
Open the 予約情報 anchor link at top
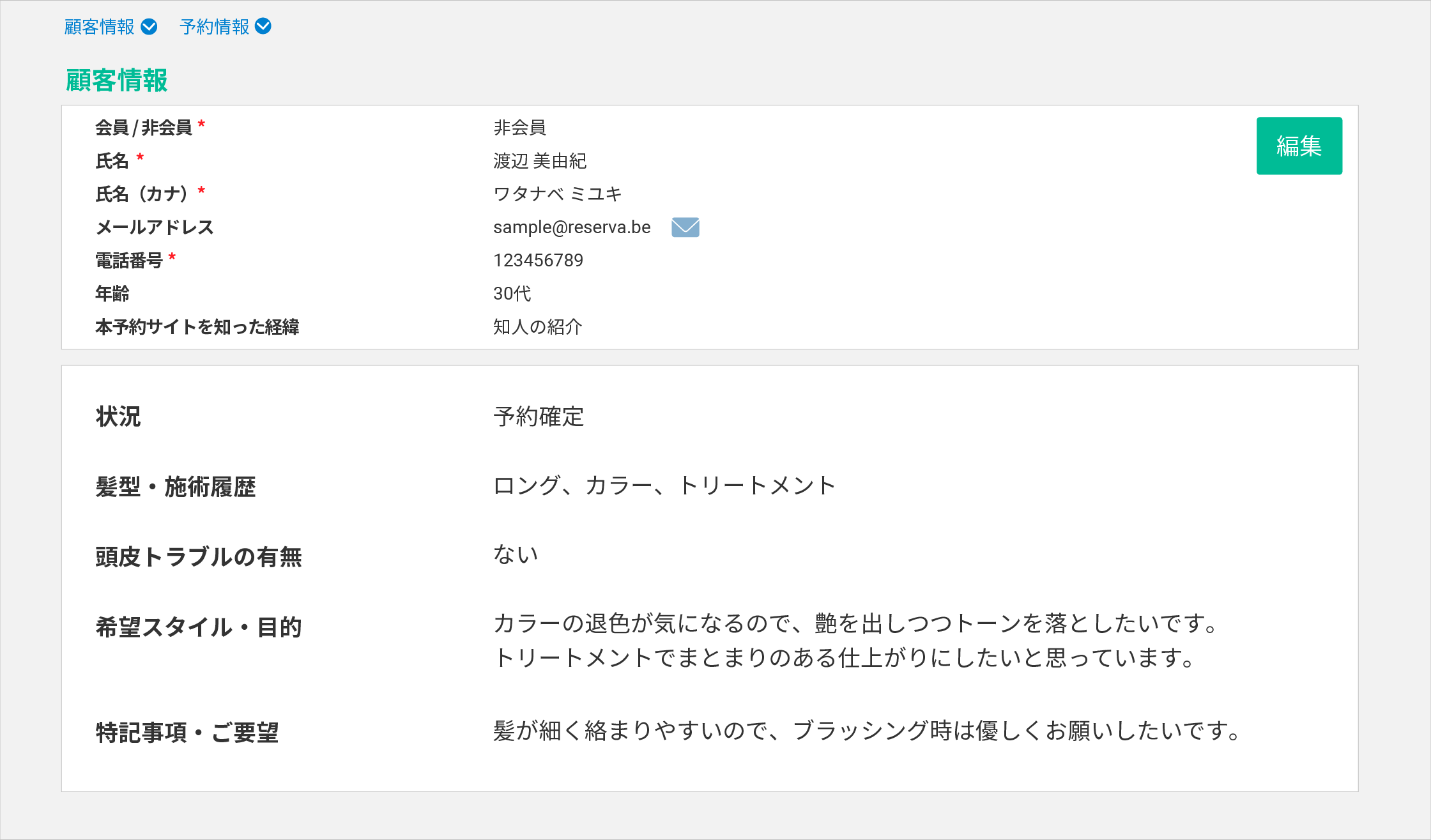214,27
